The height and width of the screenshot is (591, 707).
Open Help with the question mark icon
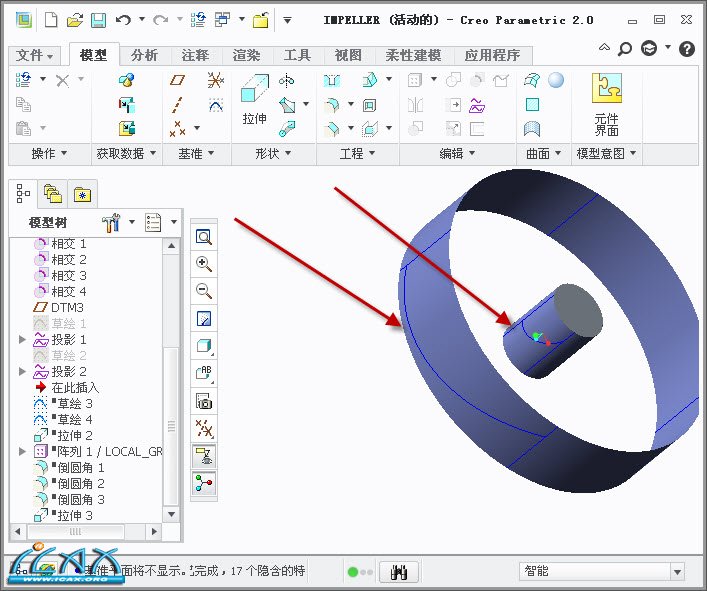686,48
